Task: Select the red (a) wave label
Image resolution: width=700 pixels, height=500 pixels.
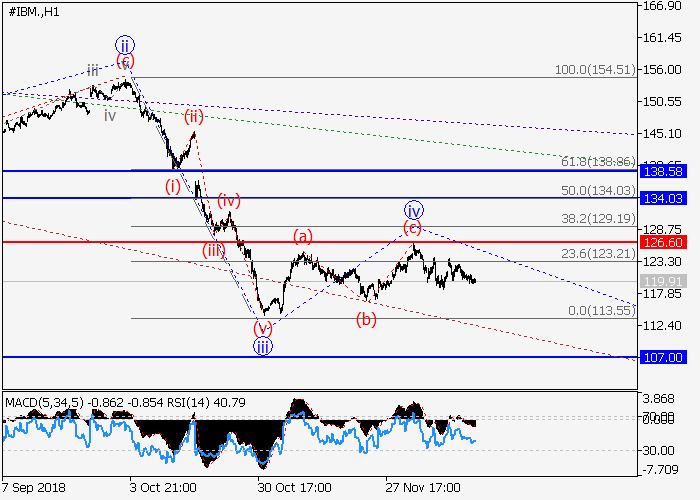Action: point(303,236)
